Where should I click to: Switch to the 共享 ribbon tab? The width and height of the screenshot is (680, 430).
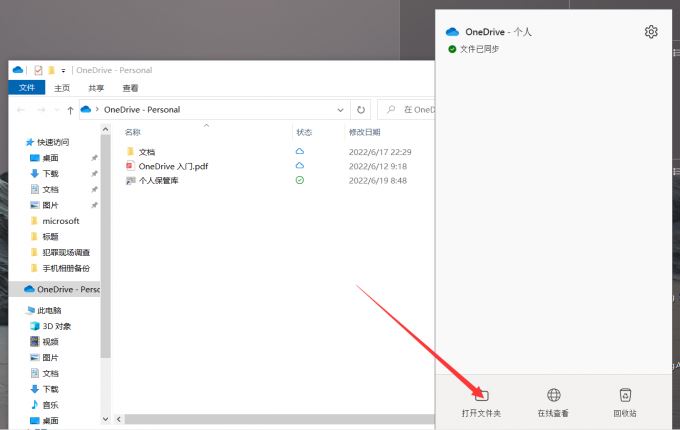pyautogui.click(x=96, y=87)
